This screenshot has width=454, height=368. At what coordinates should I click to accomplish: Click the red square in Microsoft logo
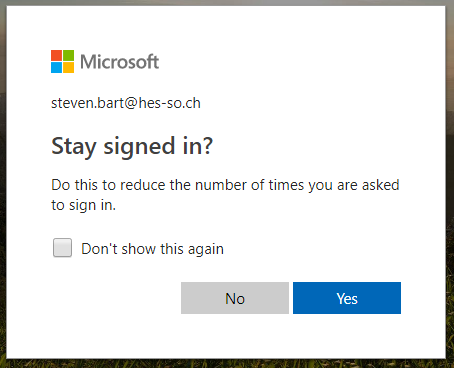56,55
